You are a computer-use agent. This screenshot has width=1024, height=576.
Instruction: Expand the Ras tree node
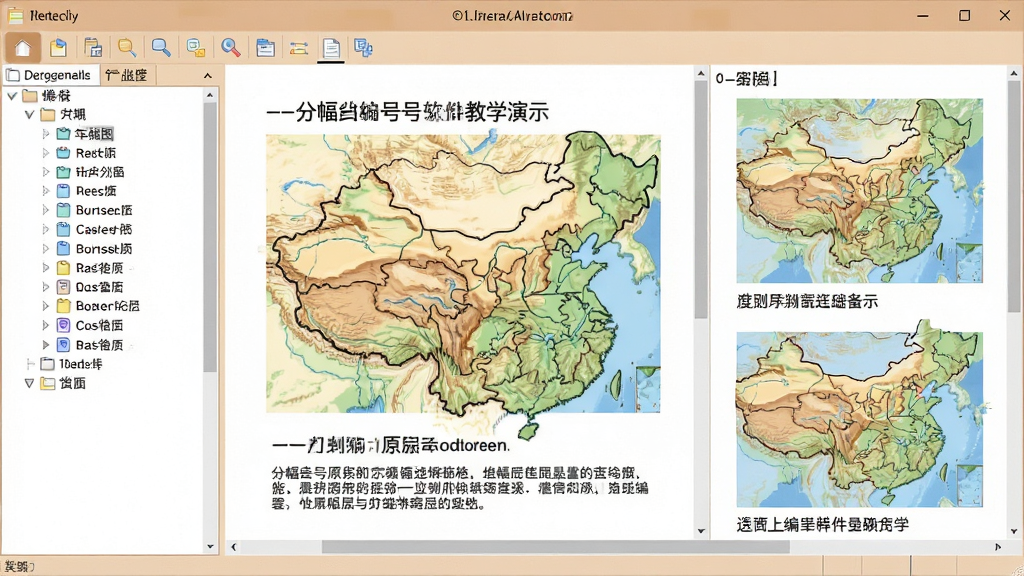coord(46,268)
